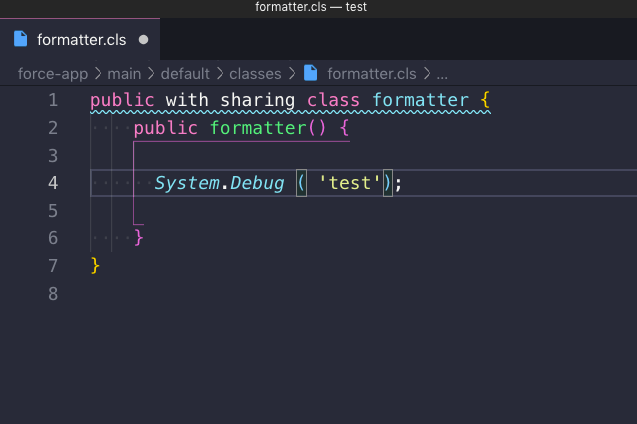
Task: Click formatter.cls in the breadcrumb path
Action: point(372,74)
